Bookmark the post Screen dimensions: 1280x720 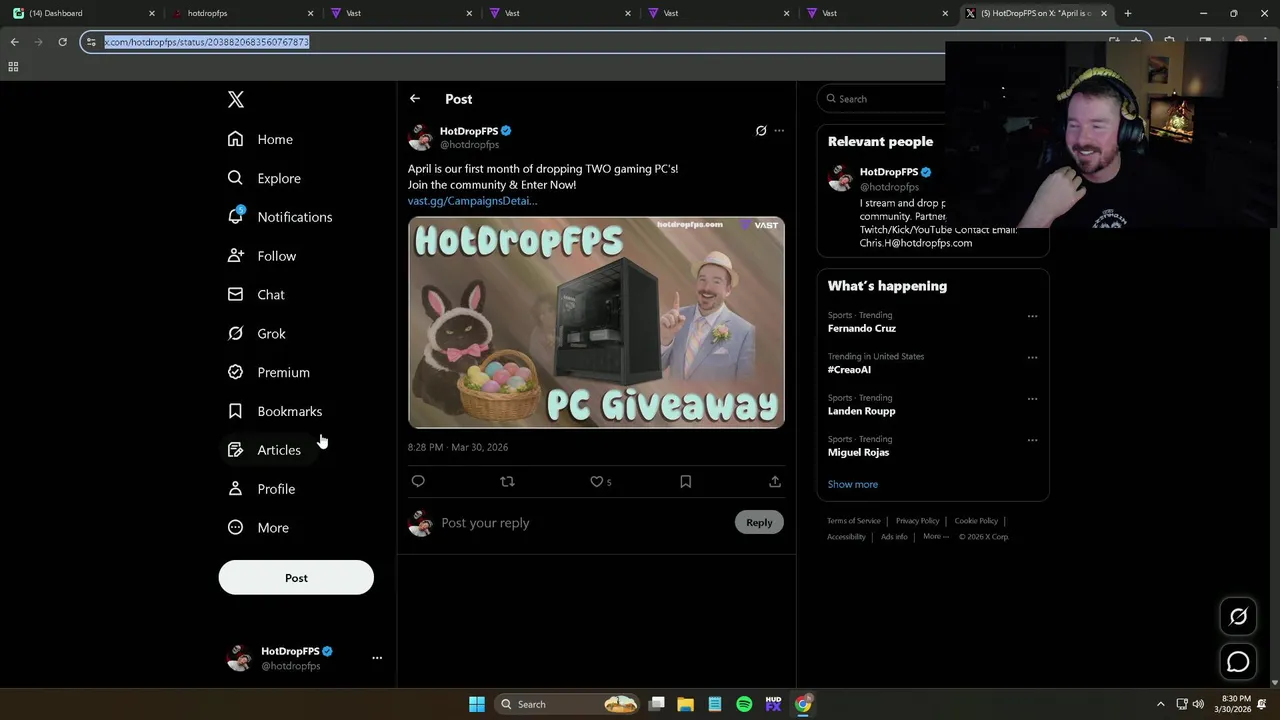[686, 482]
